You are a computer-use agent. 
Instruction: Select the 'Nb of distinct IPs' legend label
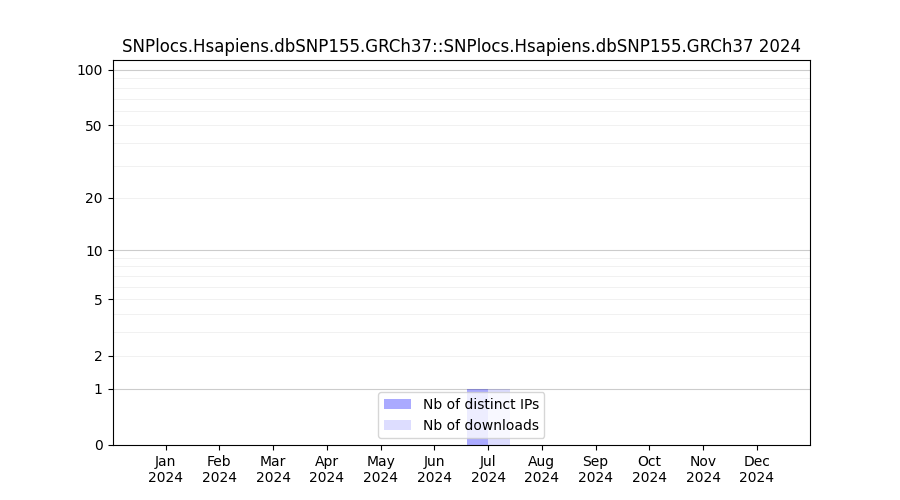click(x=480, y=404)
